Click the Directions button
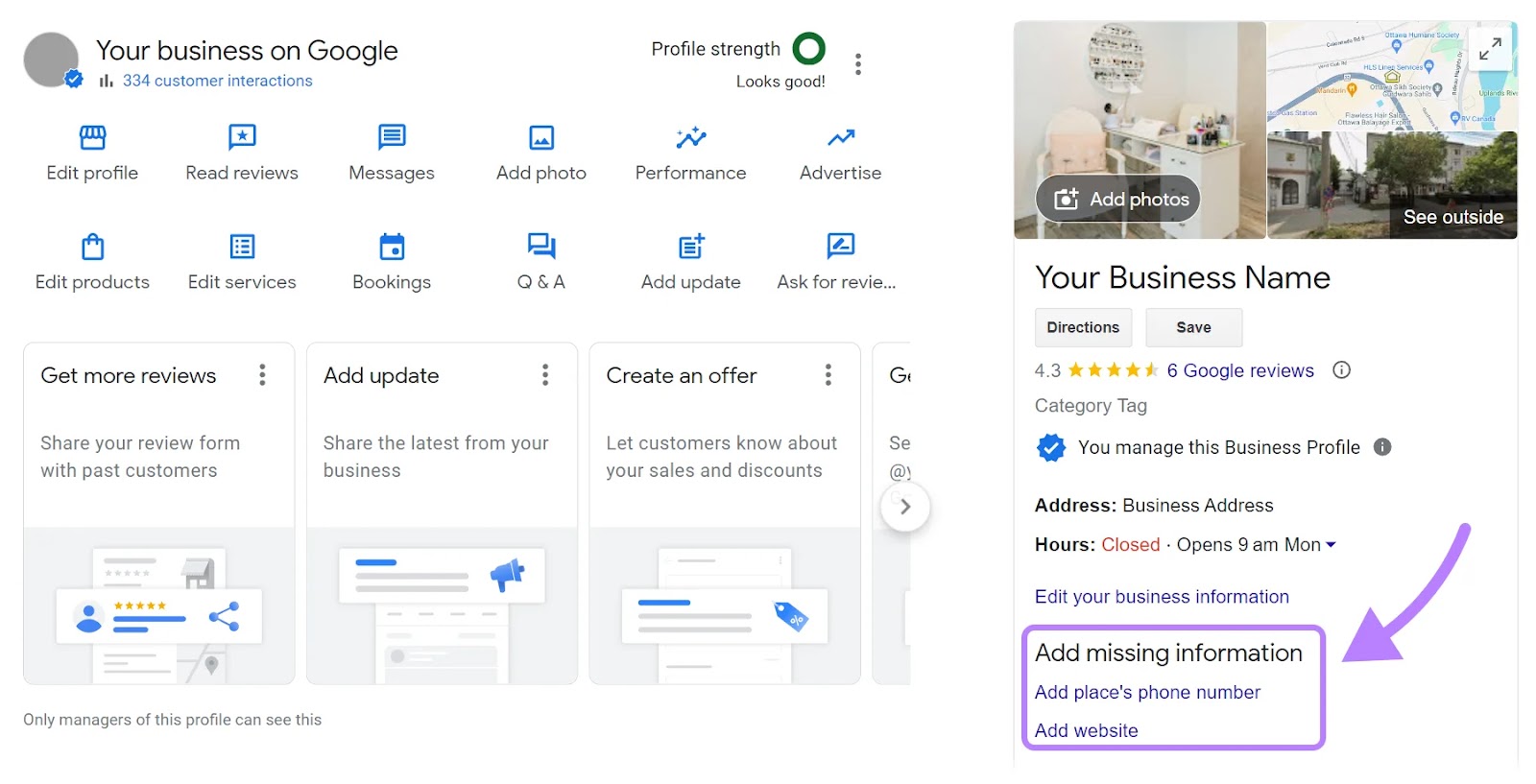Screen dimensions: 1536x784 pyautogui.click(x=1083, y=327)
